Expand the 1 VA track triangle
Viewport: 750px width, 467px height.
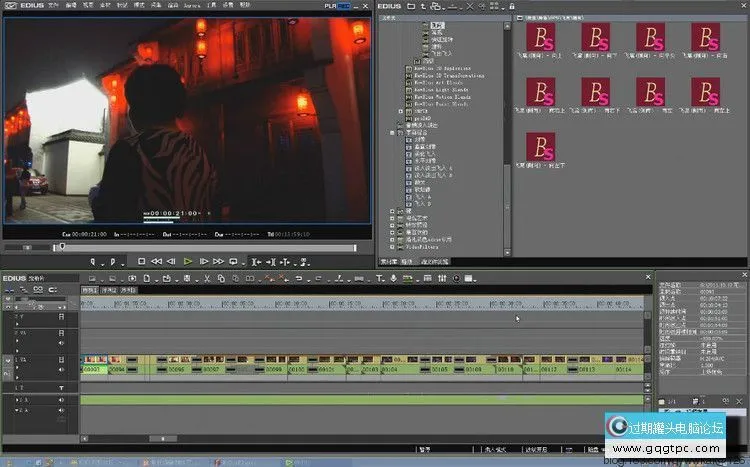[17, 369]
